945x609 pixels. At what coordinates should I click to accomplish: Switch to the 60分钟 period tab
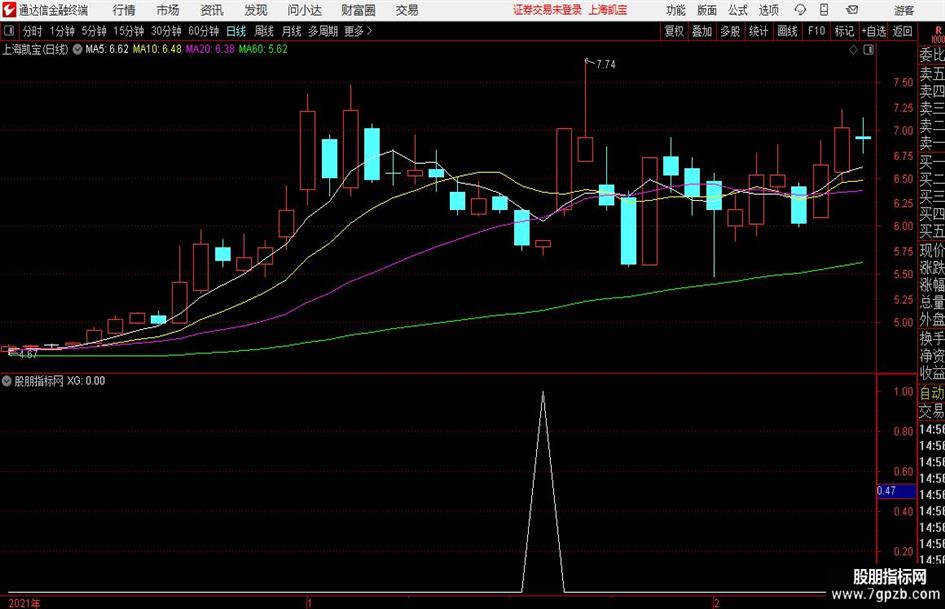203,31
